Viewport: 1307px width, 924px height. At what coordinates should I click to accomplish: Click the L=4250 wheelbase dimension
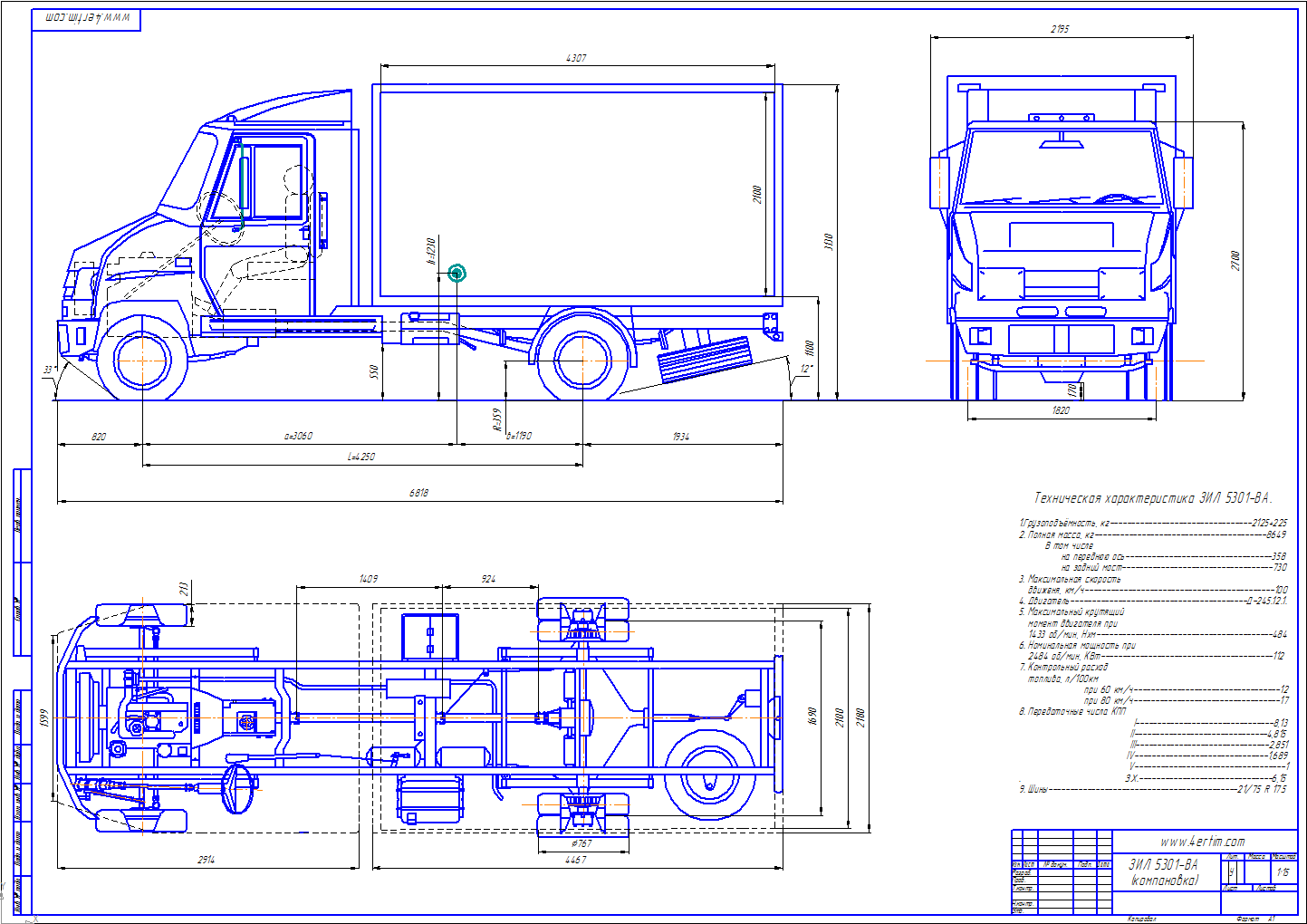361,457
